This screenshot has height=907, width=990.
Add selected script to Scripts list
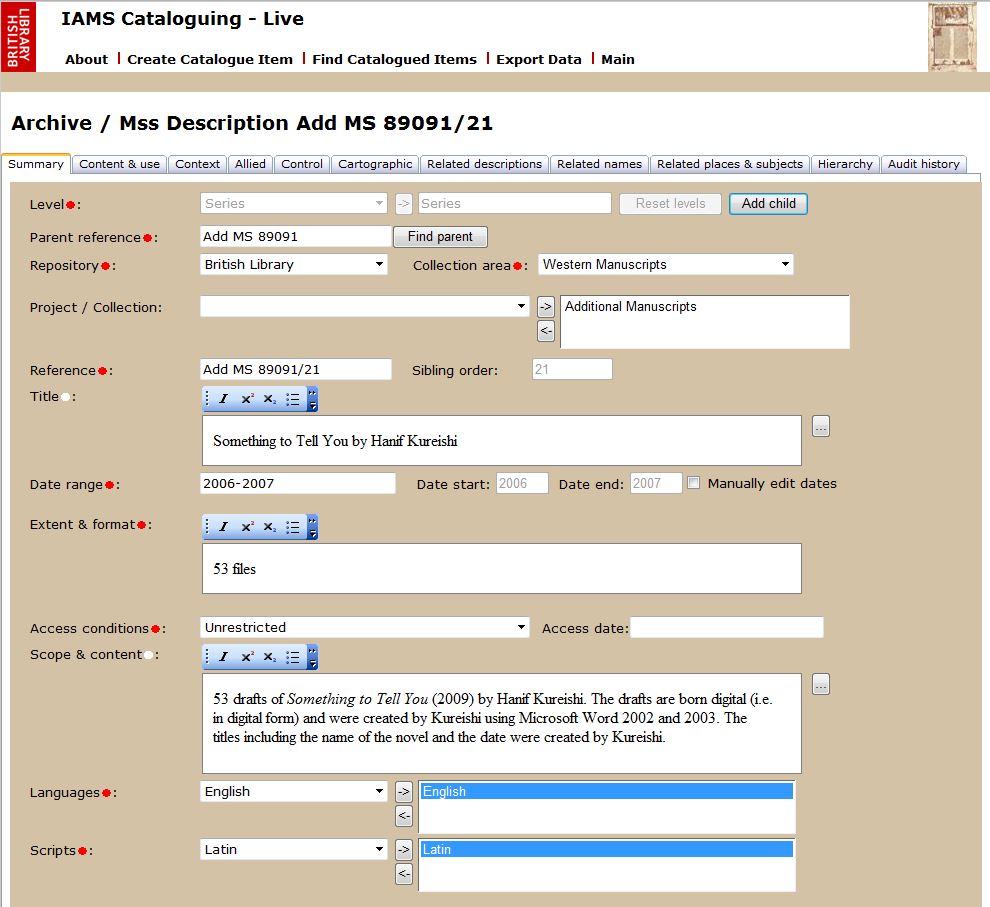403,850
